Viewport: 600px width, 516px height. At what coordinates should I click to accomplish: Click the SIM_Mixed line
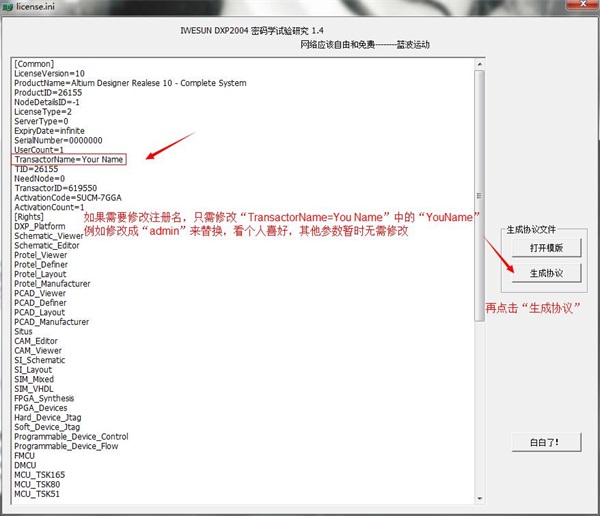[34, 379]
